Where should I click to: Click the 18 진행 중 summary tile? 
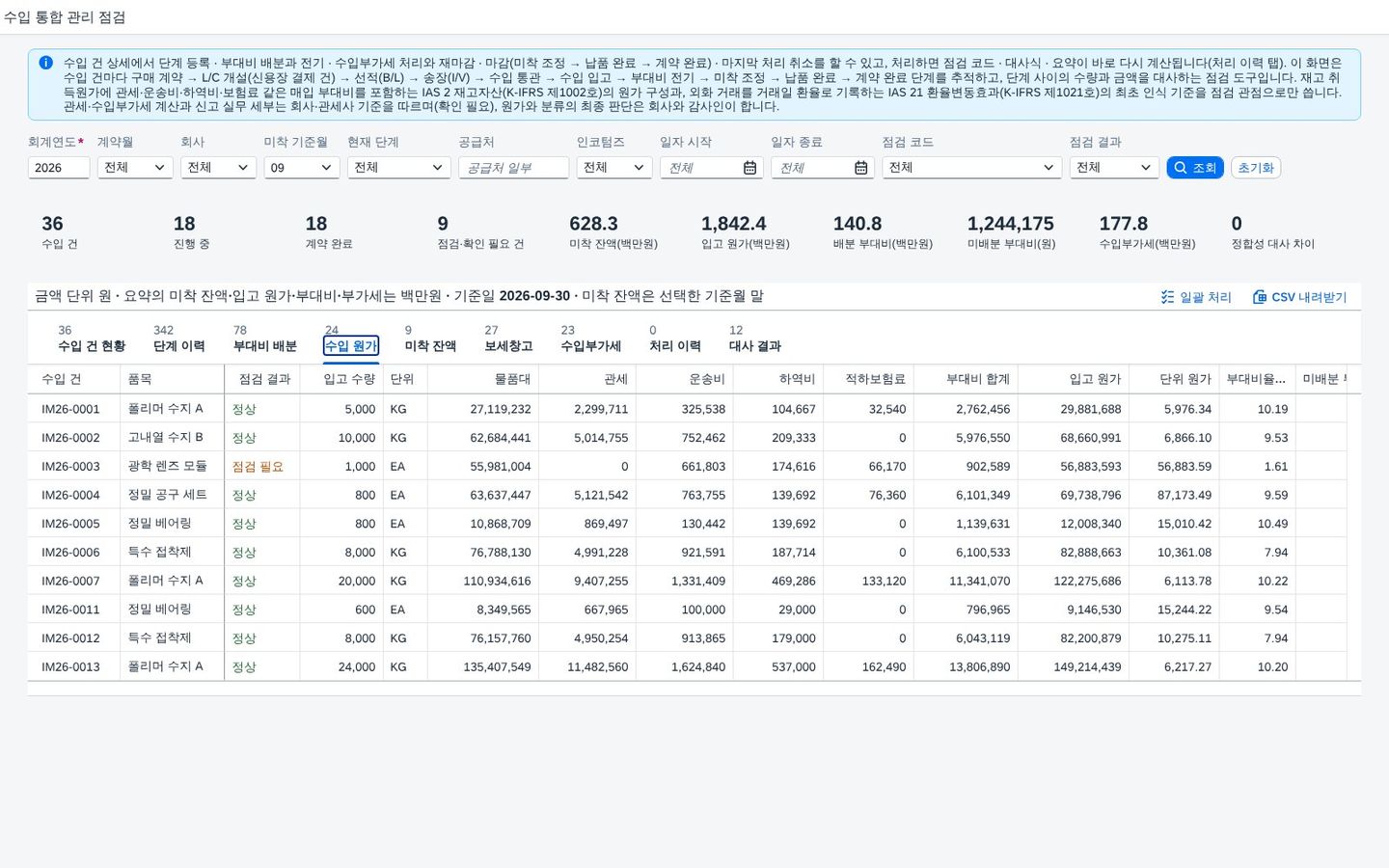(x=190, y=232)
